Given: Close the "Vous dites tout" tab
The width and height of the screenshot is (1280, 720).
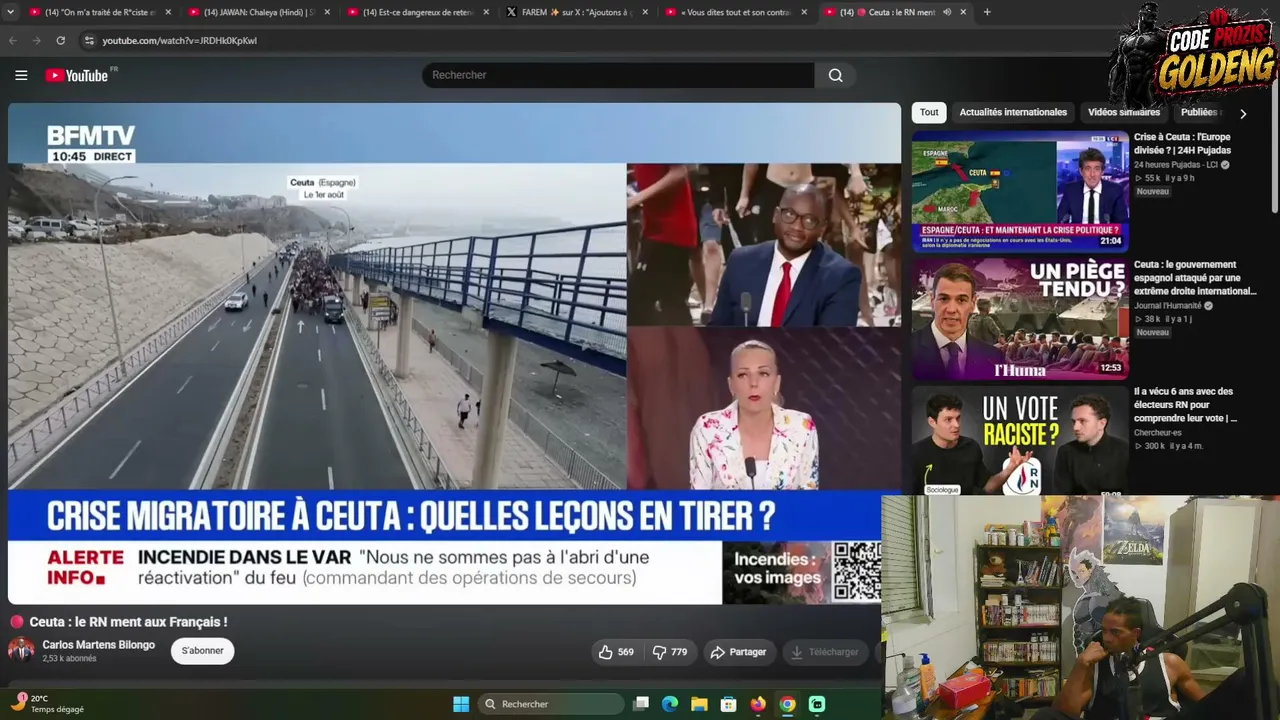Looking at the screenshot, I should (804, 12).
